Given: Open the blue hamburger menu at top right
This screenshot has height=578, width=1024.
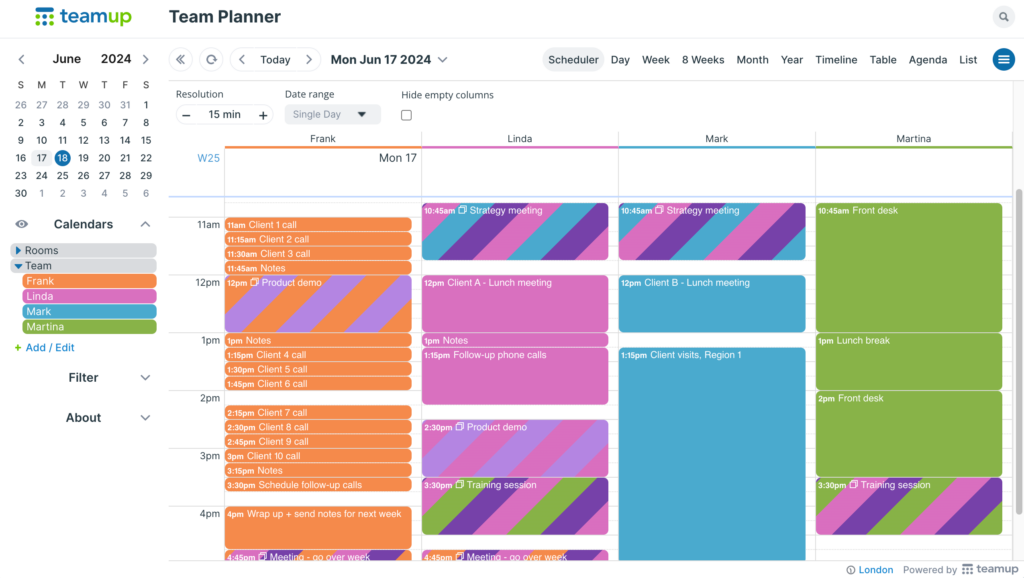Looking at the screenshot, I should pyautogui.click(x=1003, y=59).
